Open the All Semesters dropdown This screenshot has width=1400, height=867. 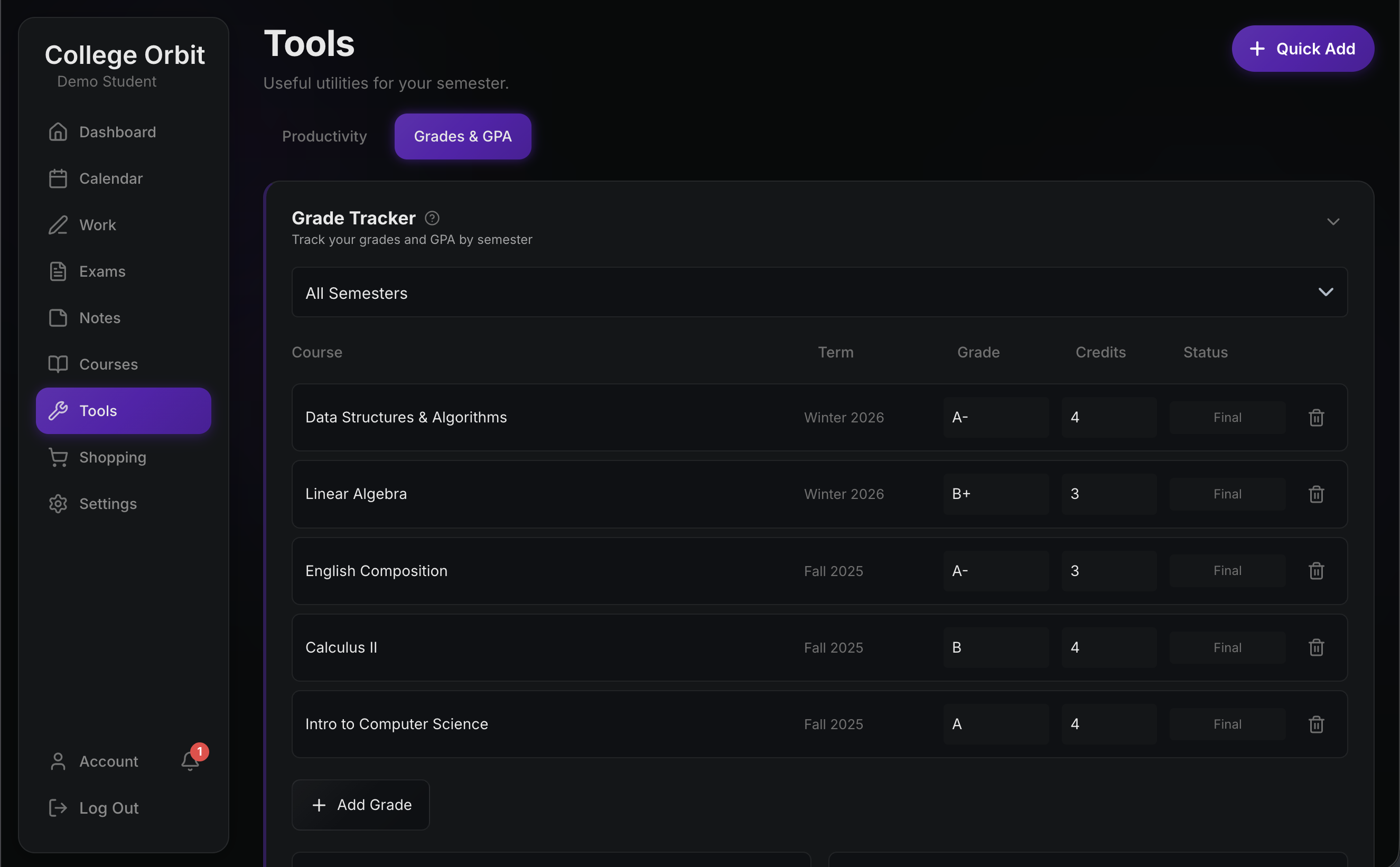point(819,293)
